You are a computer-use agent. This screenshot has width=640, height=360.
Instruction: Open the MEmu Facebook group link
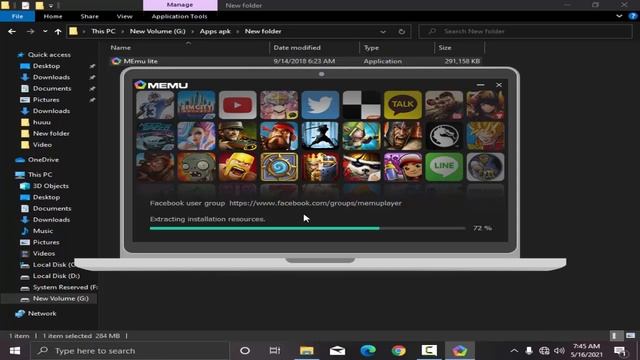pos(316,203)
